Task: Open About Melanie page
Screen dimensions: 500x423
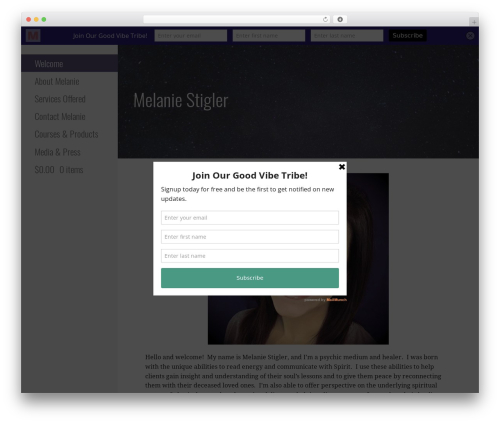Action: click(57, 81)
